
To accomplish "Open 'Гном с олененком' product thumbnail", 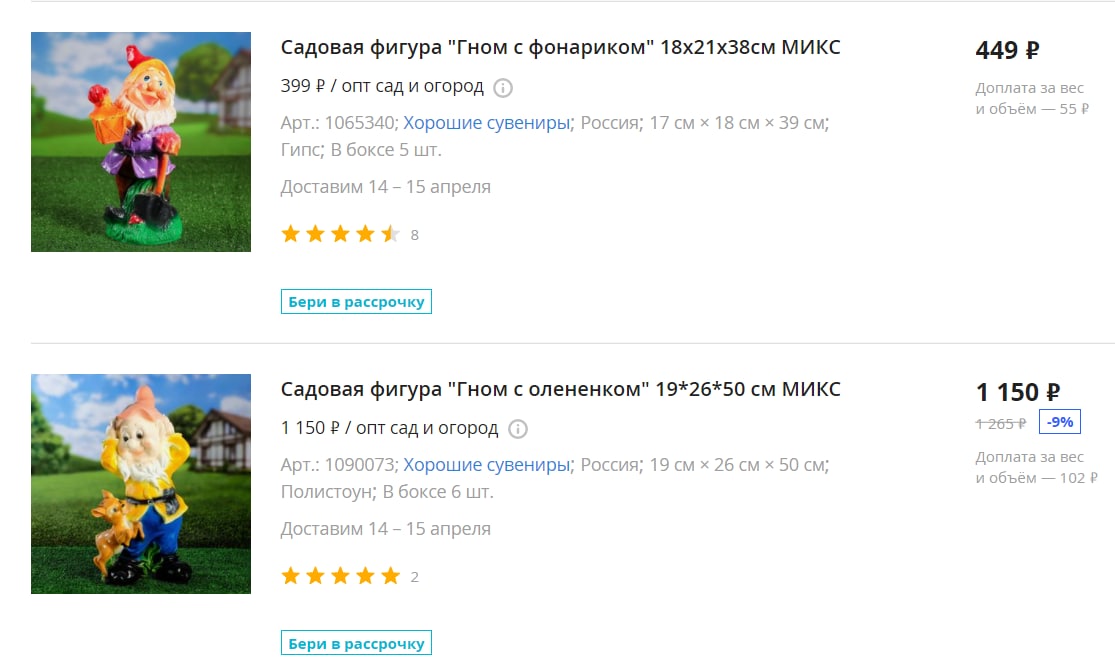I will point(141,484).
